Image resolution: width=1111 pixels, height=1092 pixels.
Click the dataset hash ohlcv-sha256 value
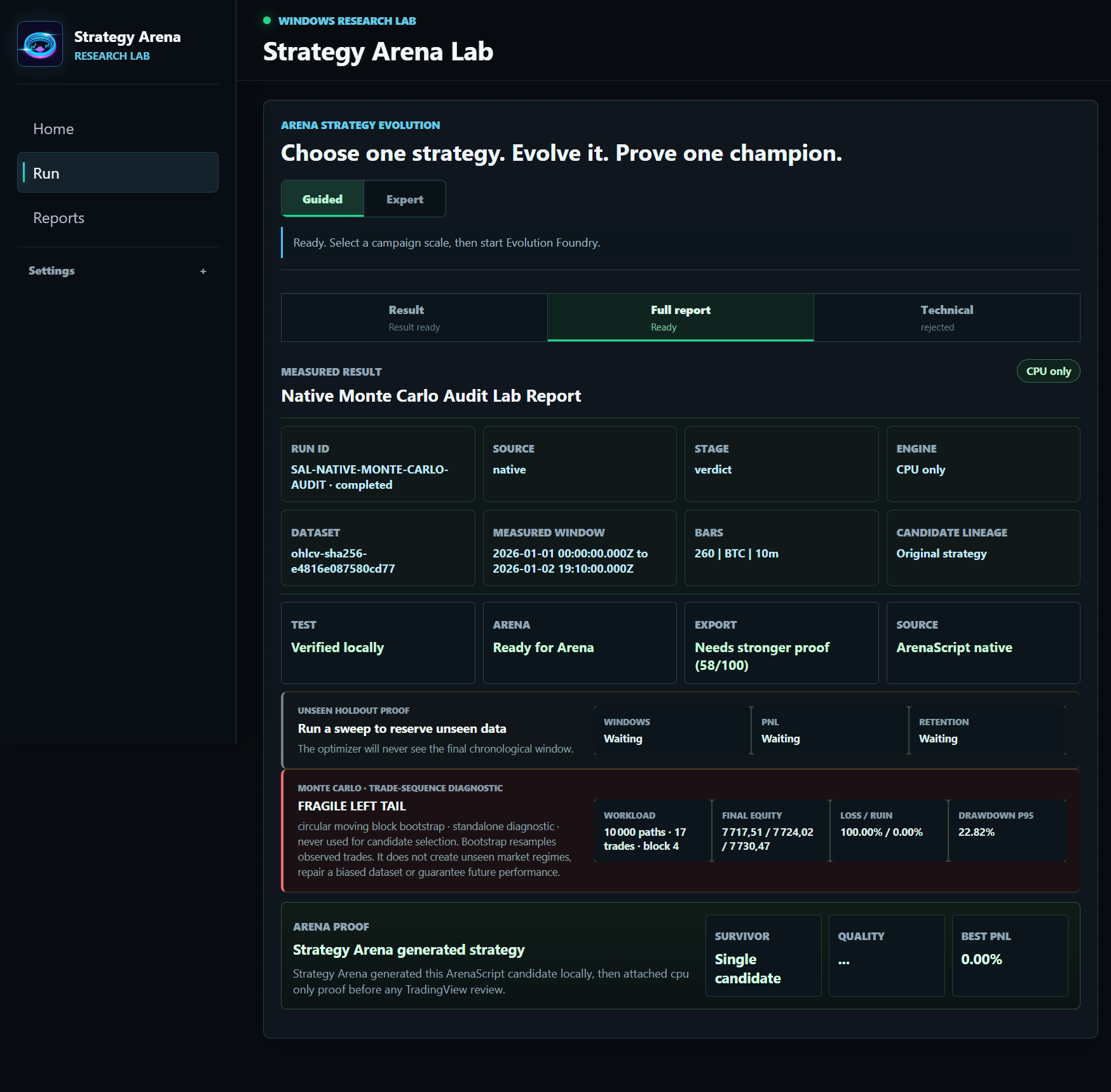tap(343, 561)
